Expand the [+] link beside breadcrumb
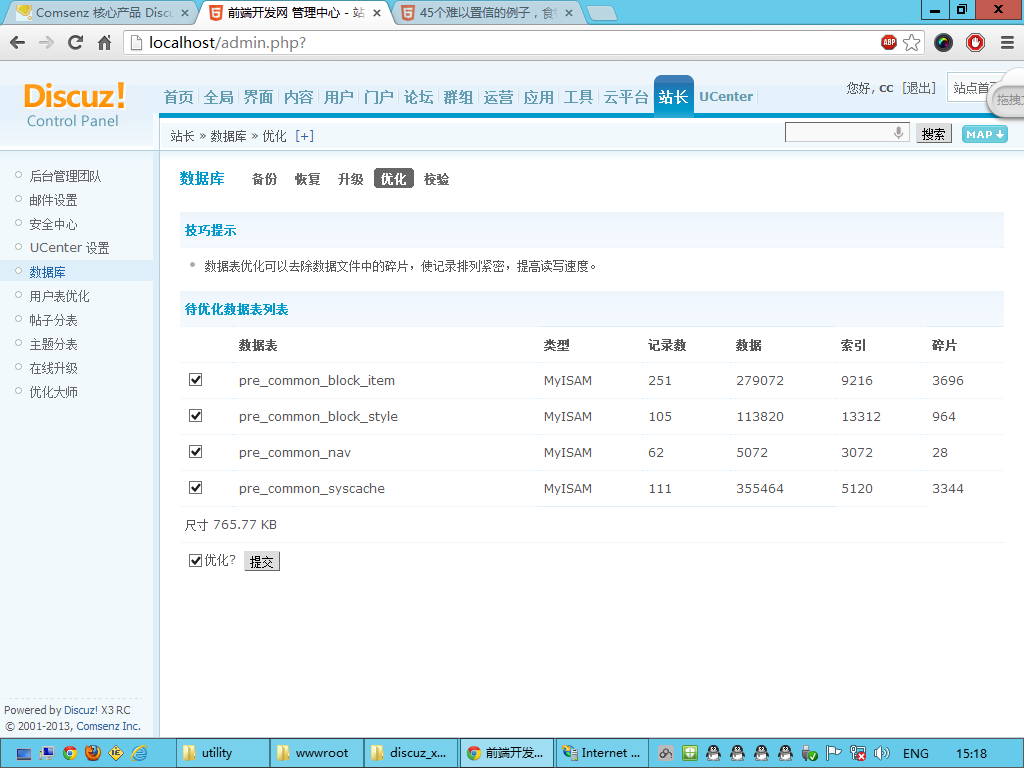Viewport: 1024px width, 768px height. point(304,136)
